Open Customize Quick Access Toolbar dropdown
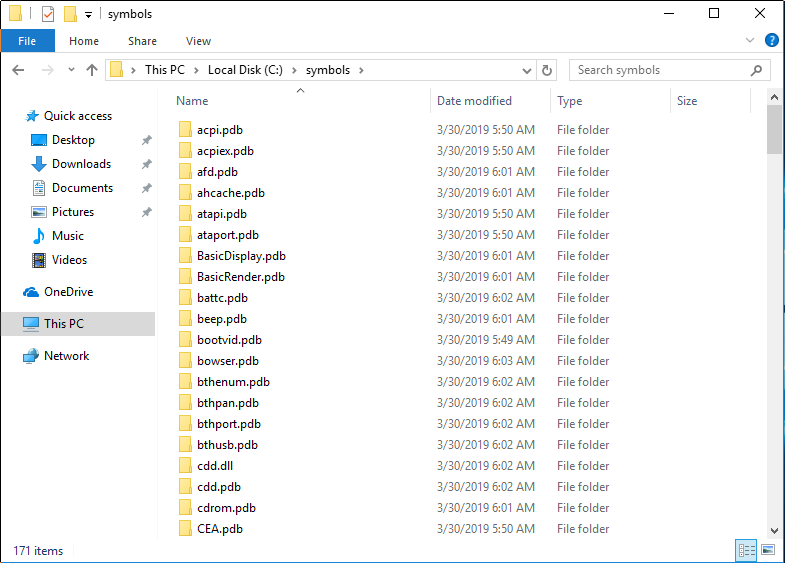Screen dimensions: 785x563 point(88,14)
